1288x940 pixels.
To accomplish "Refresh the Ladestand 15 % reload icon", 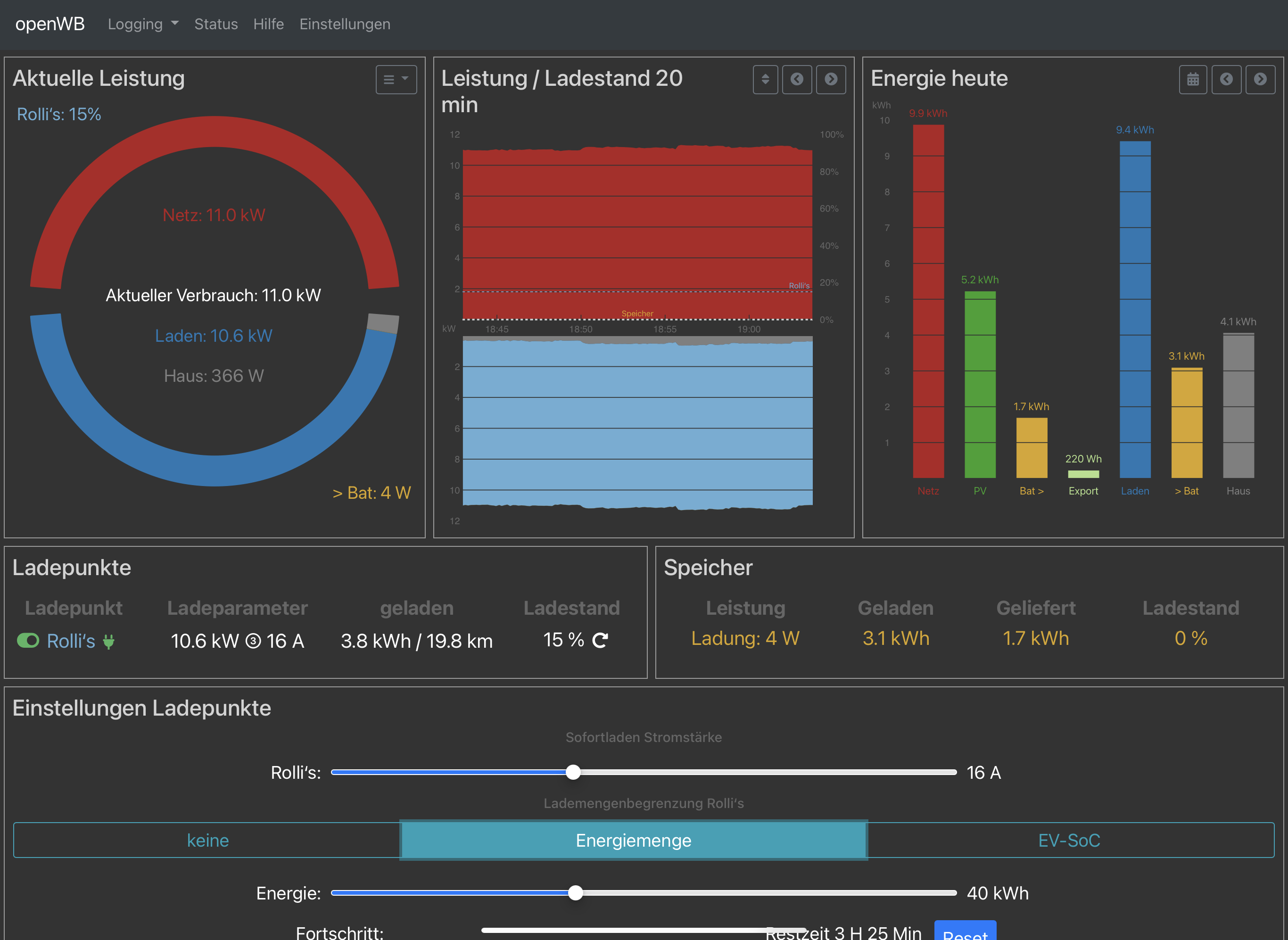I will 600,640.
